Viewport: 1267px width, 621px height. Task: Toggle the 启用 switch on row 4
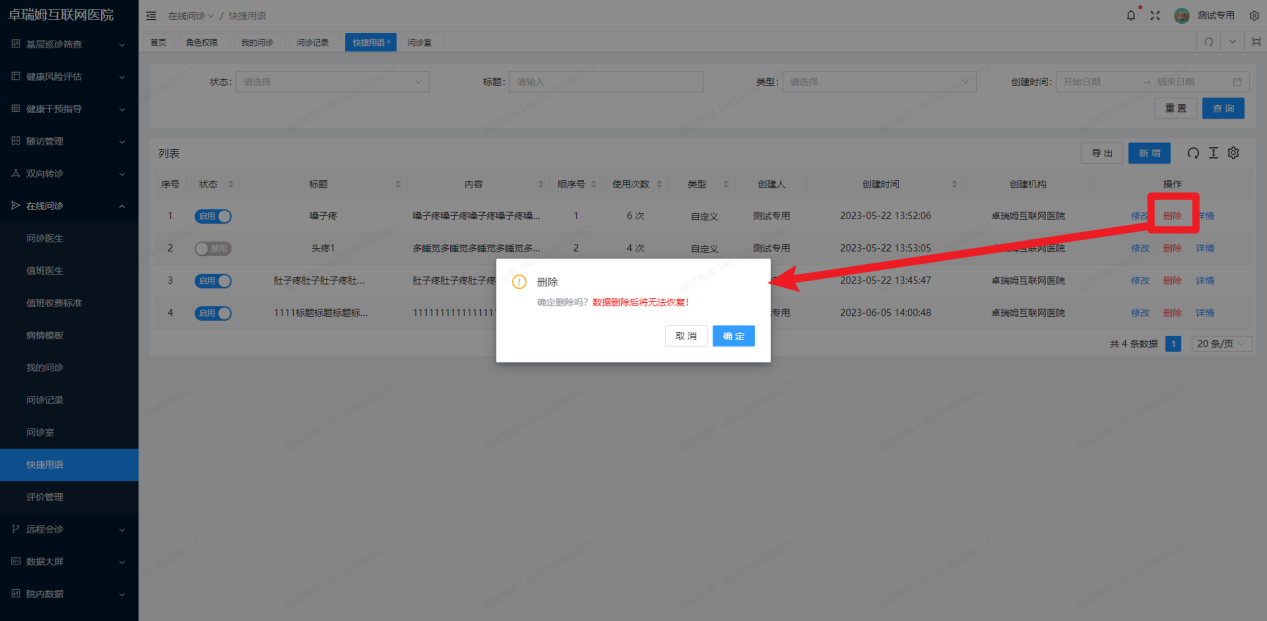212,313
